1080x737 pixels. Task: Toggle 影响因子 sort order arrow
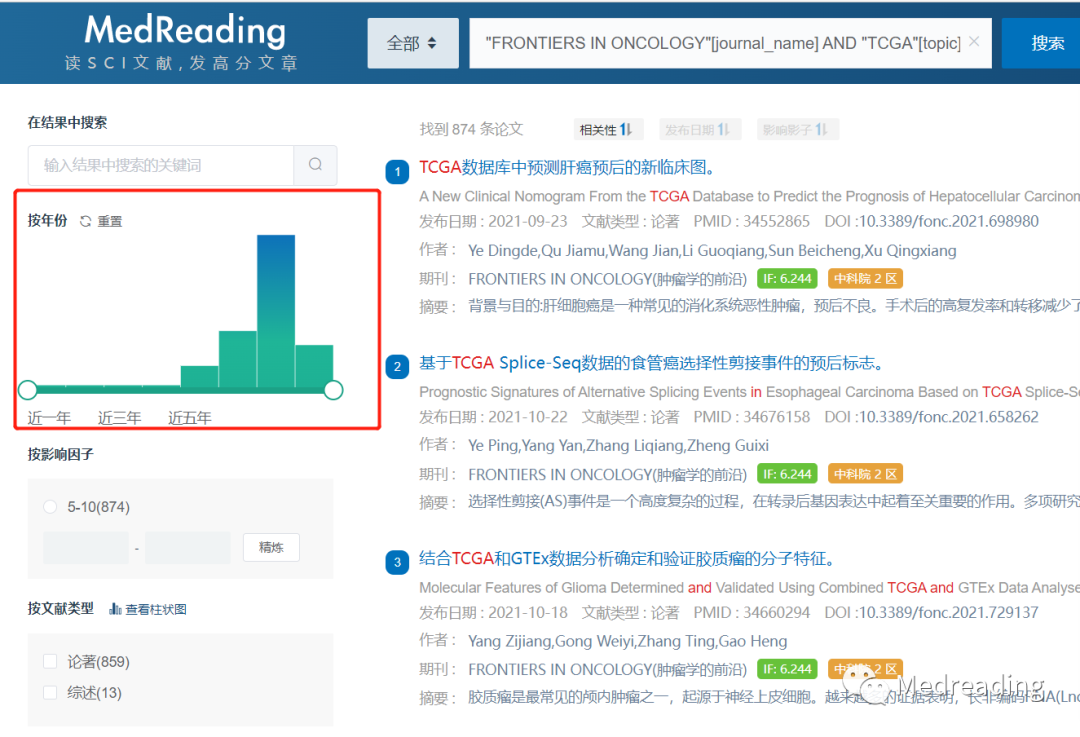pyautogui.click(x=821, y=128)
